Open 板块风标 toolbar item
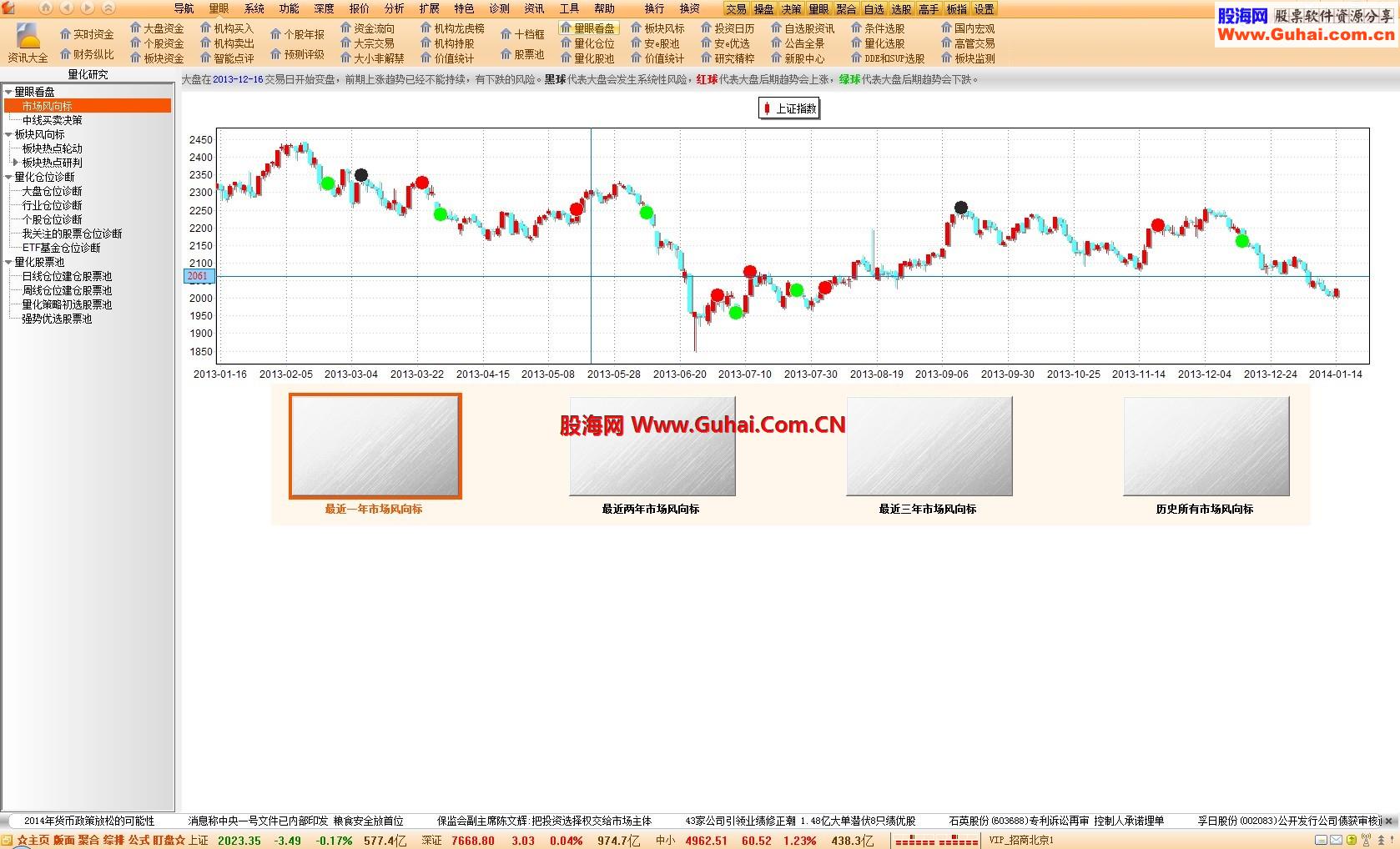 pyautogui.click(x=657, y=28)
